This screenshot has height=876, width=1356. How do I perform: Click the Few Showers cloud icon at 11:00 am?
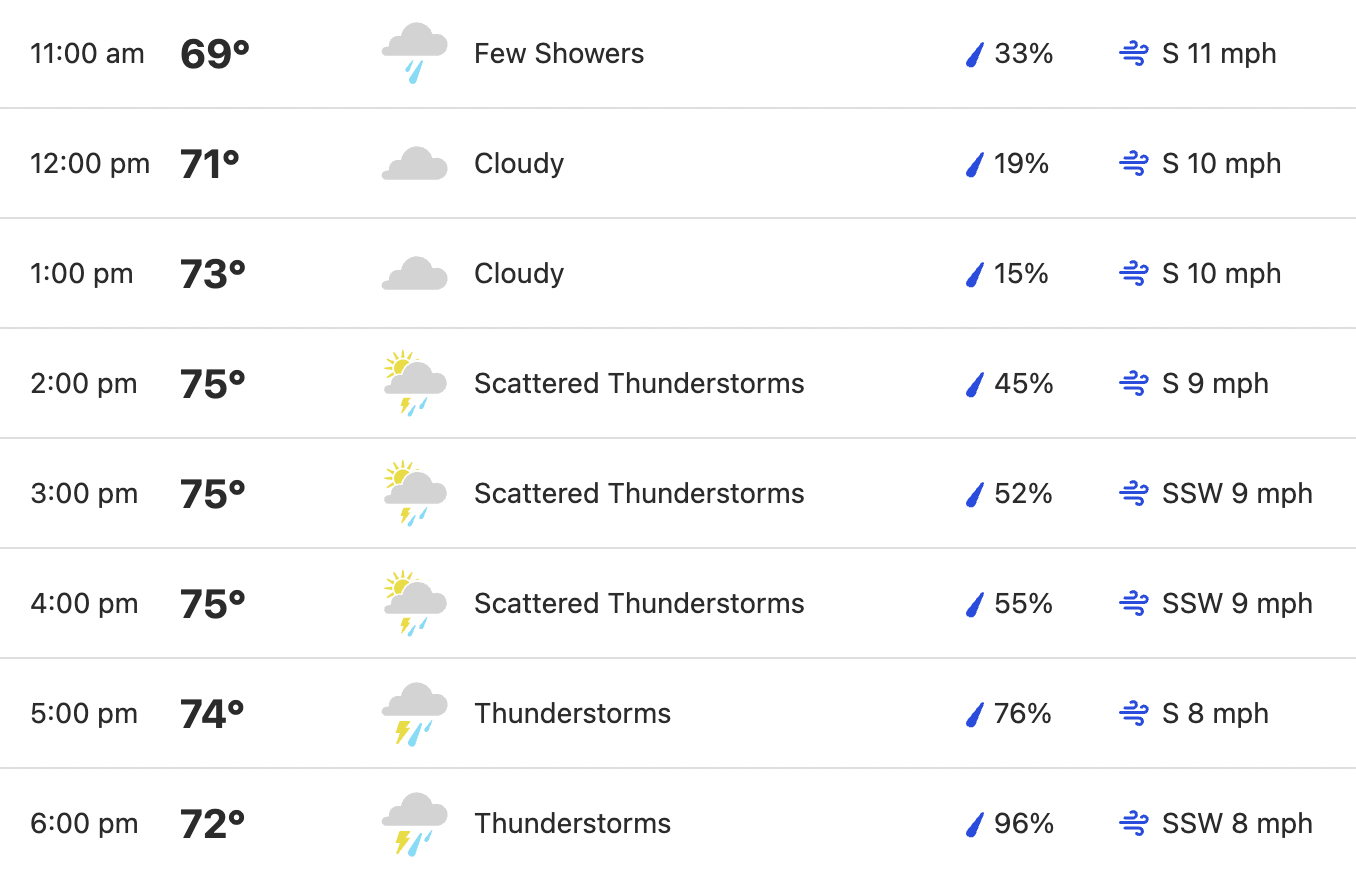point(414,54)
